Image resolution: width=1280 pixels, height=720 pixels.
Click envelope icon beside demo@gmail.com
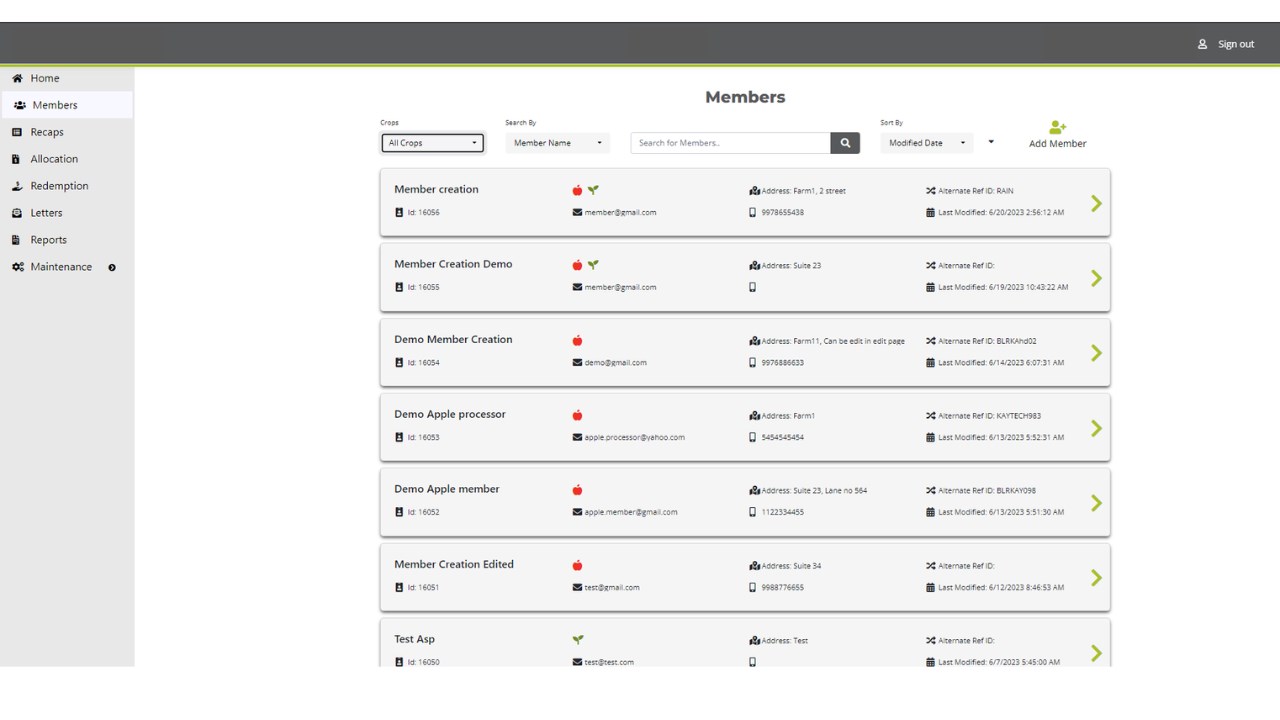click(577, 362)
